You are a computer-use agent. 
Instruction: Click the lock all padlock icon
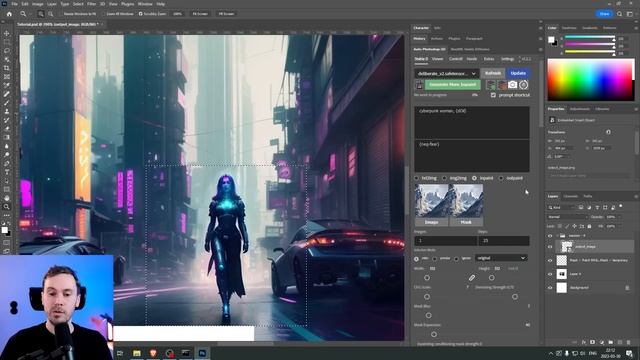(589, 226)
